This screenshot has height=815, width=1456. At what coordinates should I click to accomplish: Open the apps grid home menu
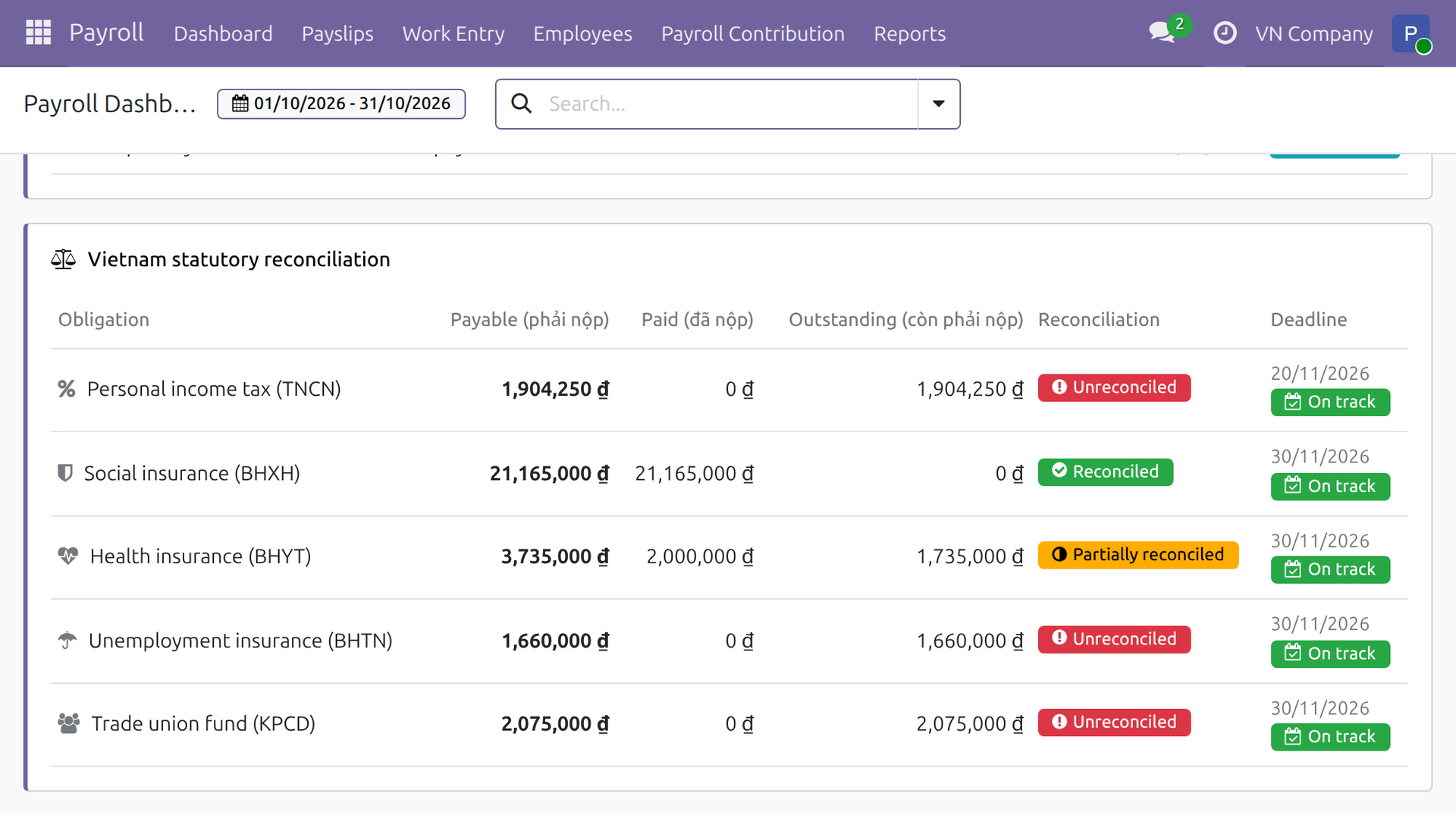click(38, 33)
